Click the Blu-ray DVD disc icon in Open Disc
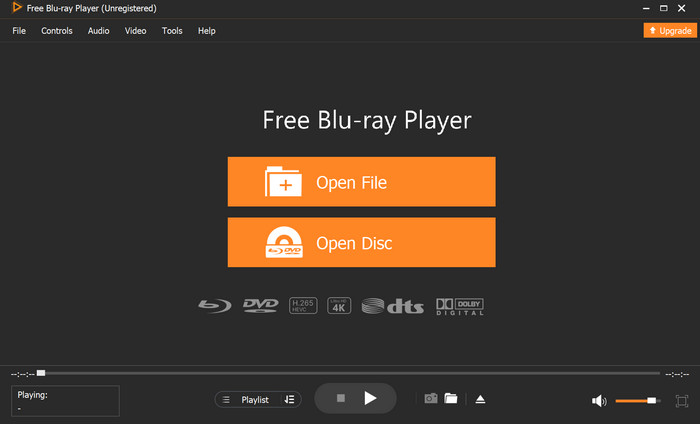The image size is (700, 424). (x=284, y=242)
